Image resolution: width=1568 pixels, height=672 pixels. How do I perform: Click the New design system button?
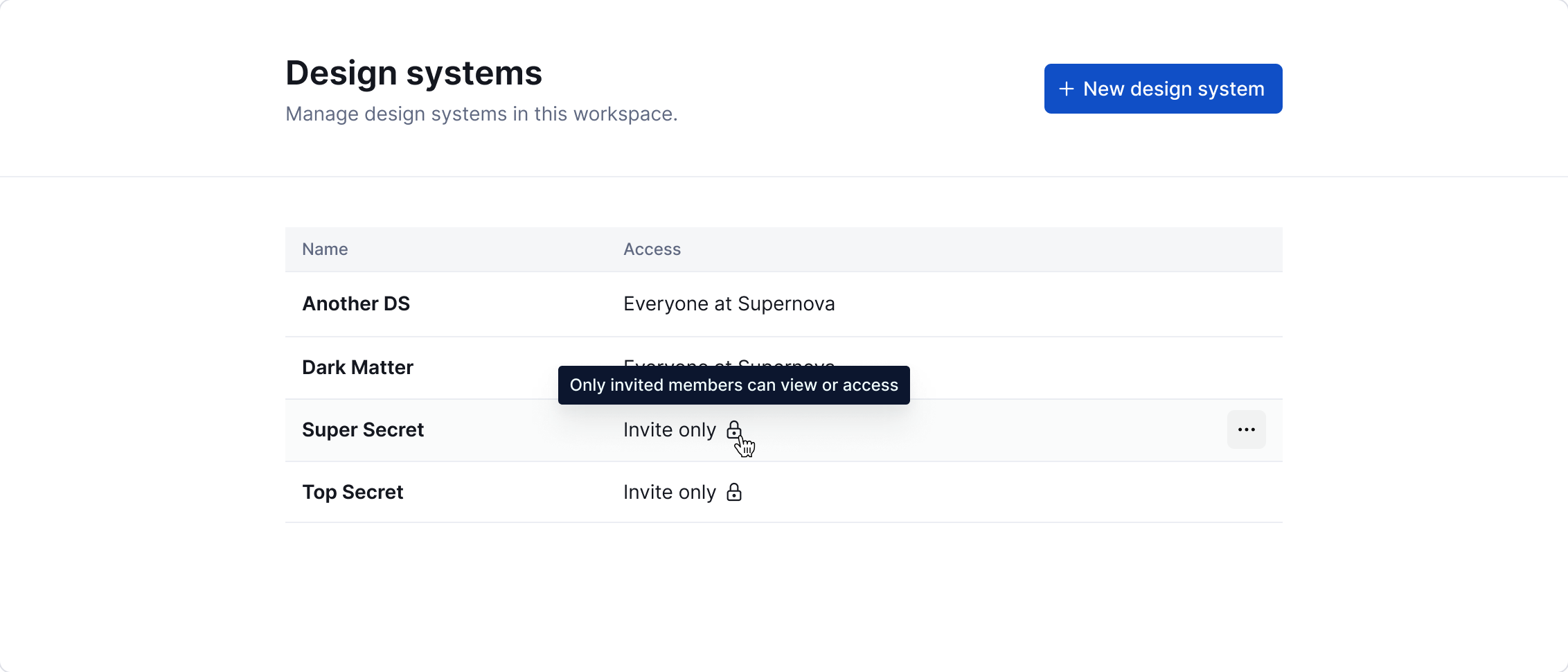click(x=1162, y=89)
